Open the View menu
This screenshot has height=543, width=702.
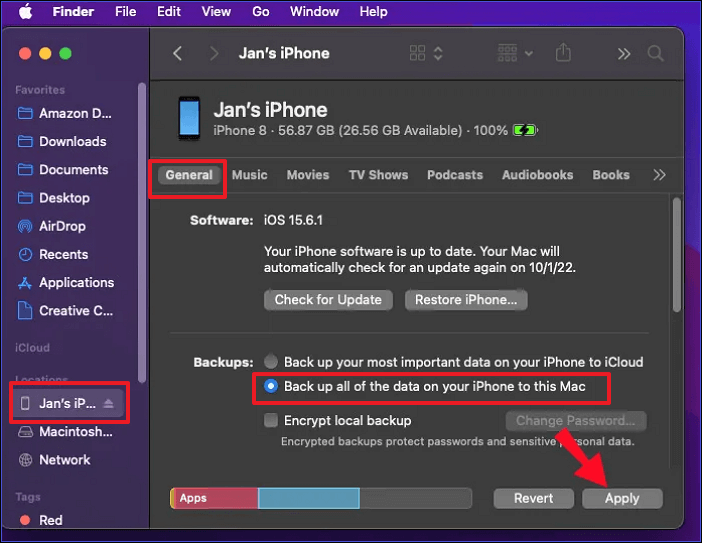tap(216, 11)
